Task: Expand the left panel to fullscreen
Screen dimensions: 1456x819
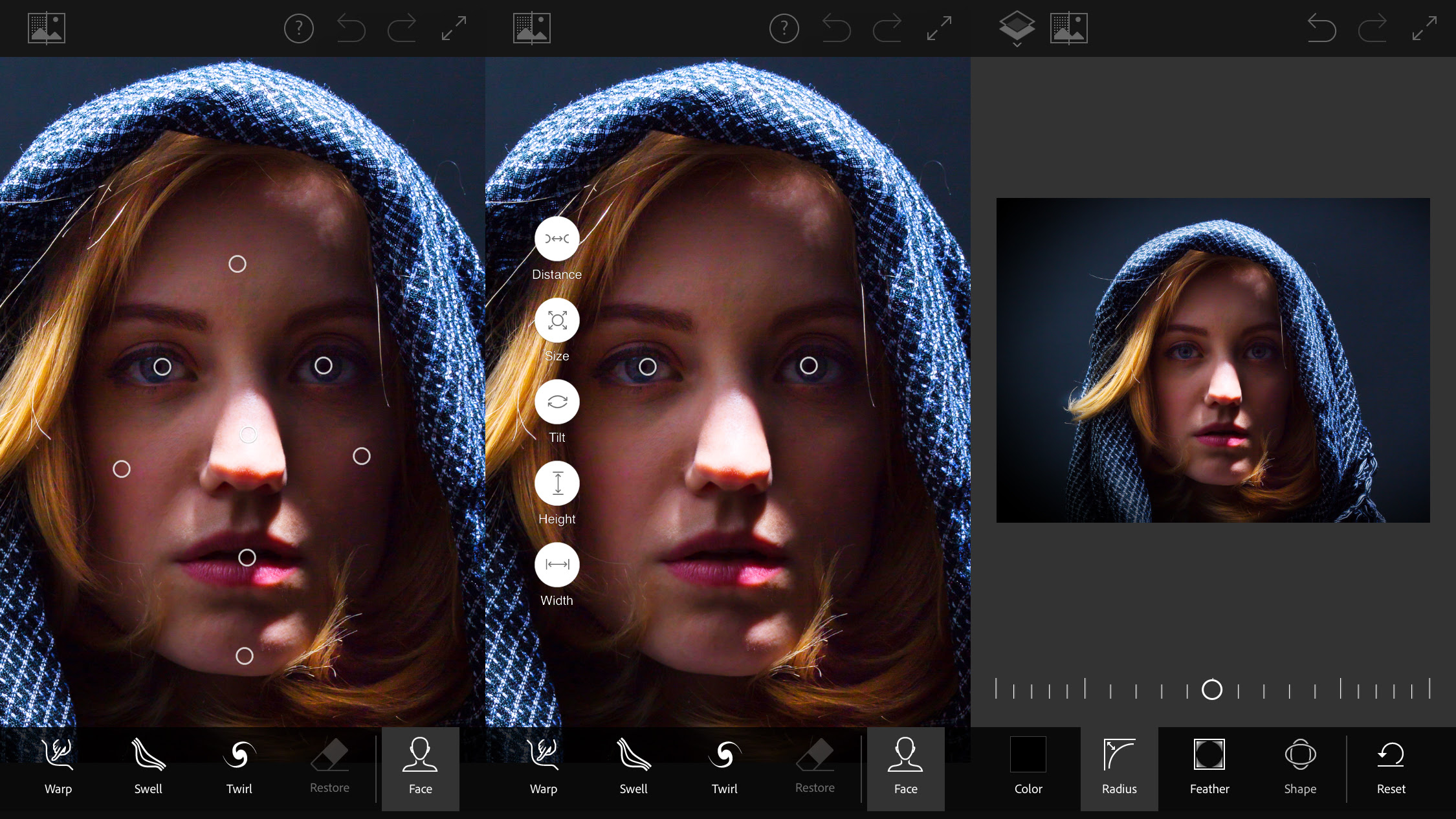Action: [x=454, y=28]
